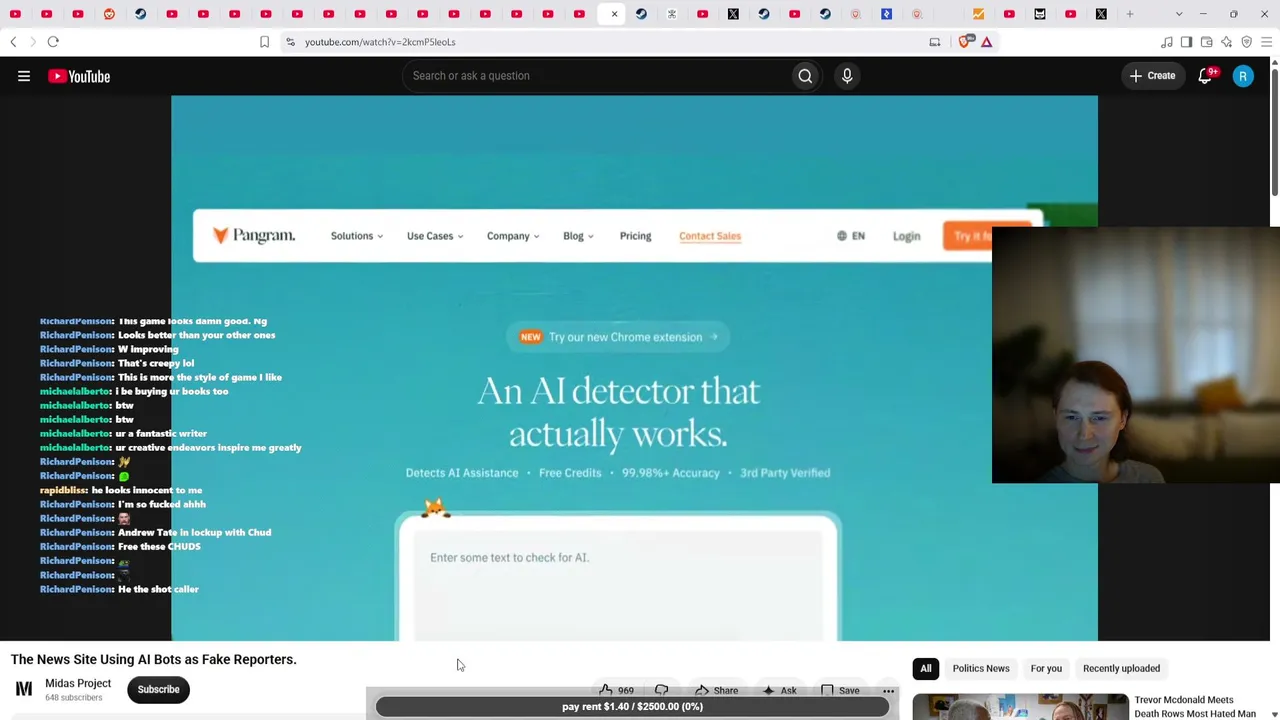Bookmark this page in the address bar

pyautogui.click(x=264, y=42)
